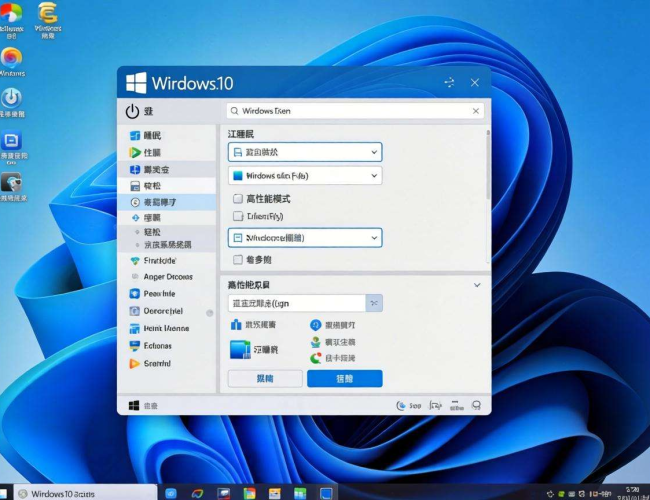Click the blue primary button at the dialog bottom
The image size is (650, 500).
(x=344, y=379)
